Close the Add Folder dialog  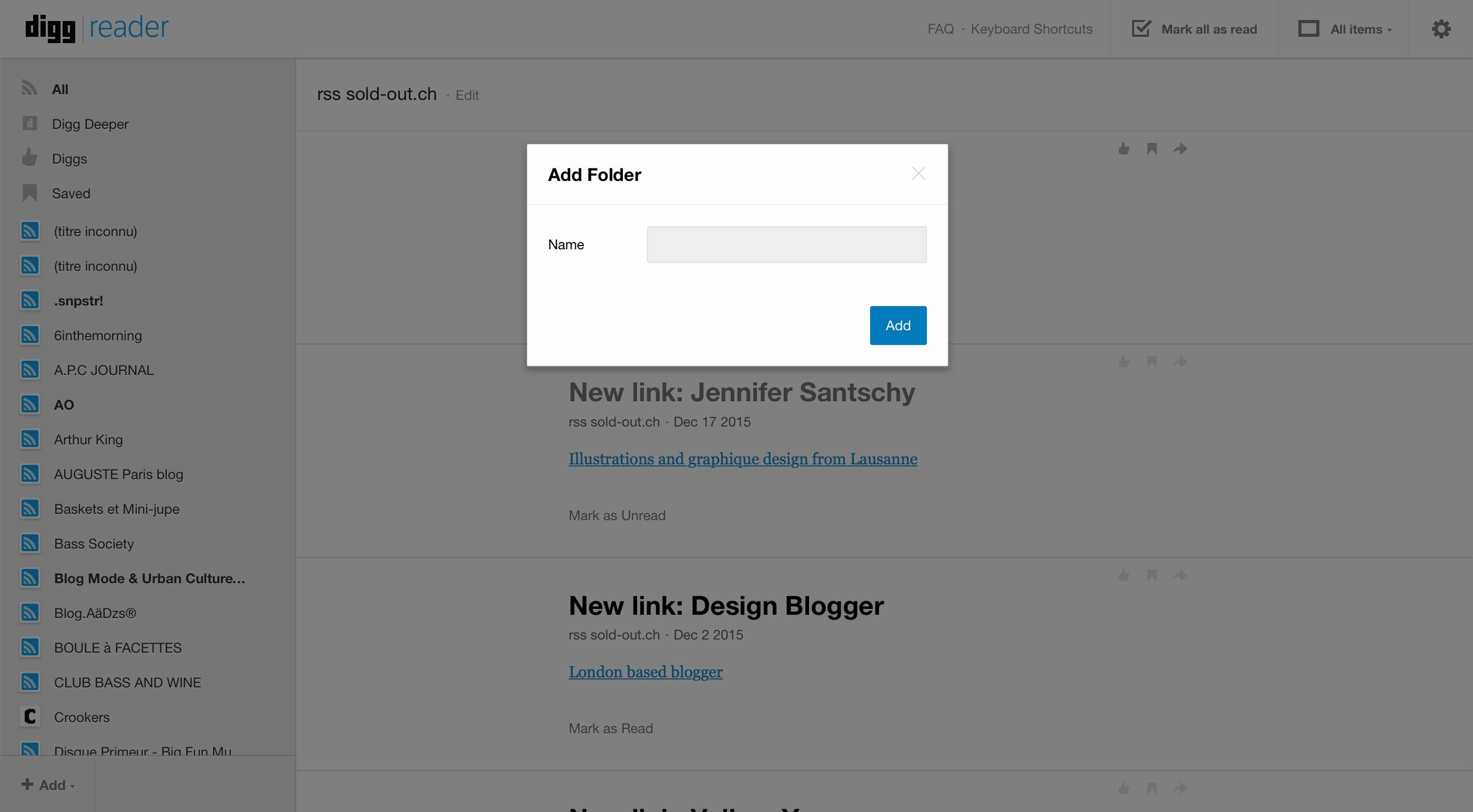[x=918, y=174]
